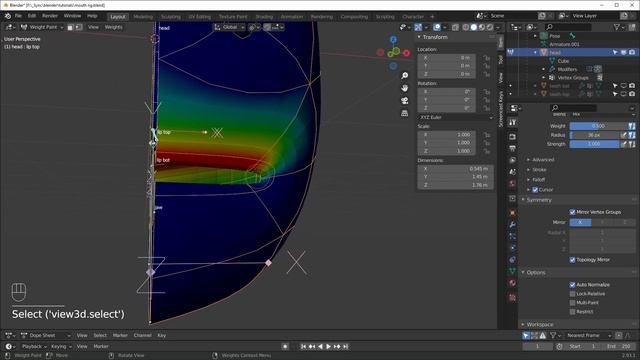Open XYZ Euler rotation mode dropdown
This screenshot has height=360, width=640.
coord(456,118)
